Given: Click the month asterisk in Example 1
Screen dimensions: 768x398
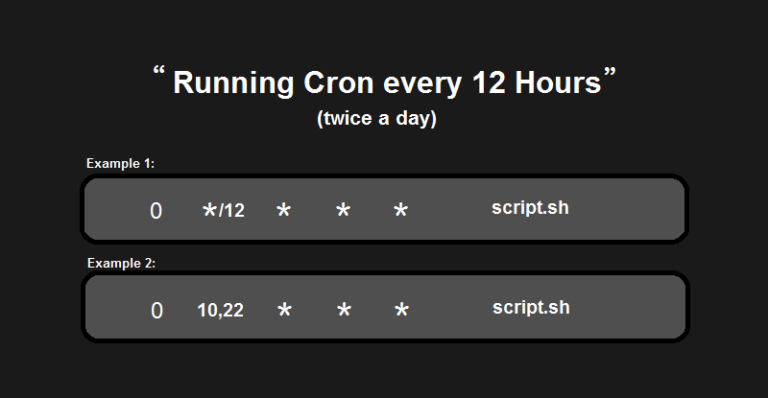Looking at the screenshot, I should pyautogui.click(x=343, y=211).
